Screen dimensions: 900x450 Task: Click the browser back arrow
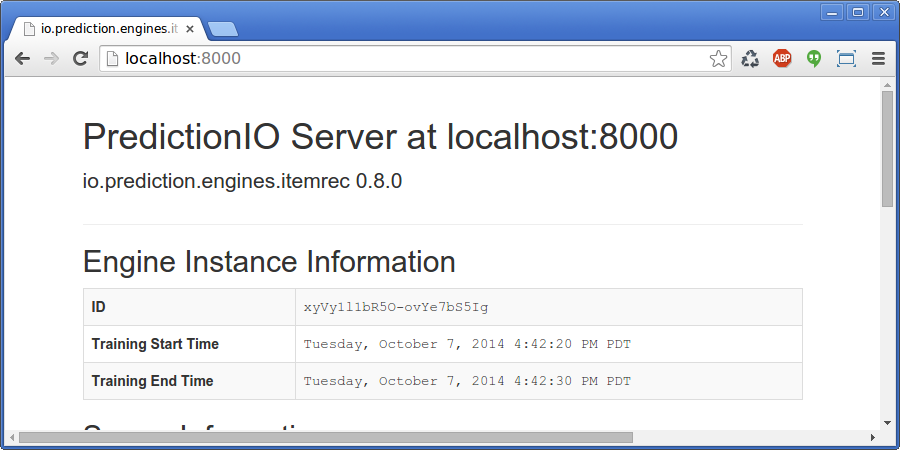22,59
